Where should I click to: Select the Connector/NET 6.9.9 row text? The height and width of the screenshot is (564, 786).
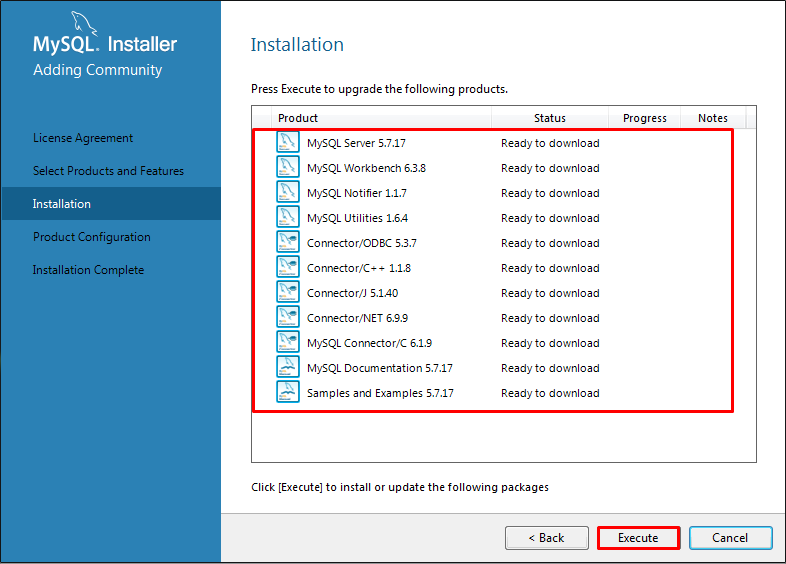[357, 318]
